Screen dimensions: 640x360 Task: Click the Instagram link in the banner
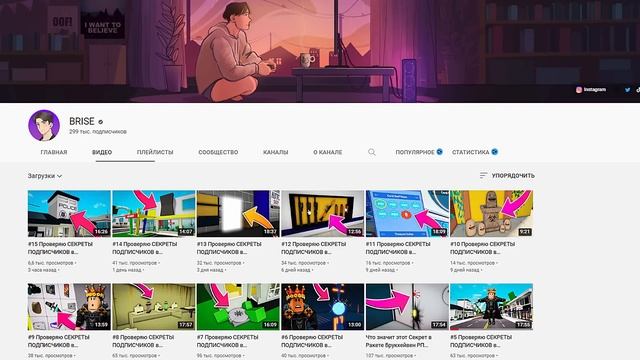[x=591, y=90]
